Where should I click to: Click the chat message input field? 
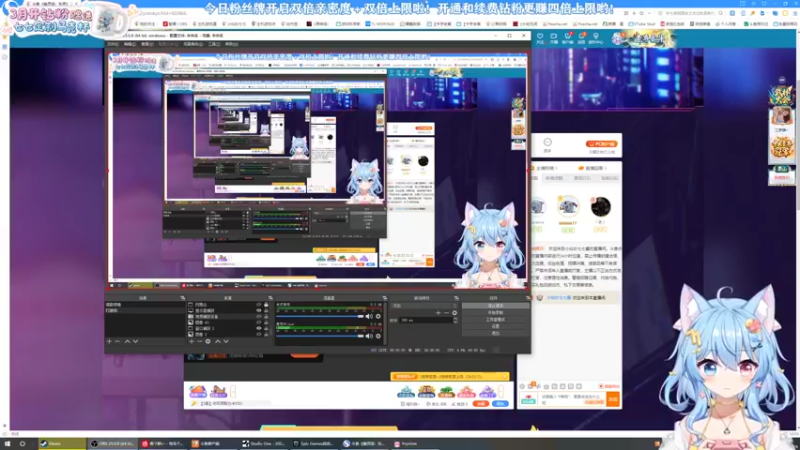(x=572, y=399)
